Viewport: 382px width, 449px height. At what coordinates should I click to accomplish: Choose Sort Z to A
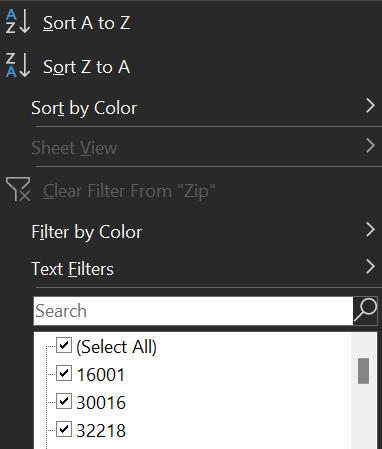pos(86,67)
